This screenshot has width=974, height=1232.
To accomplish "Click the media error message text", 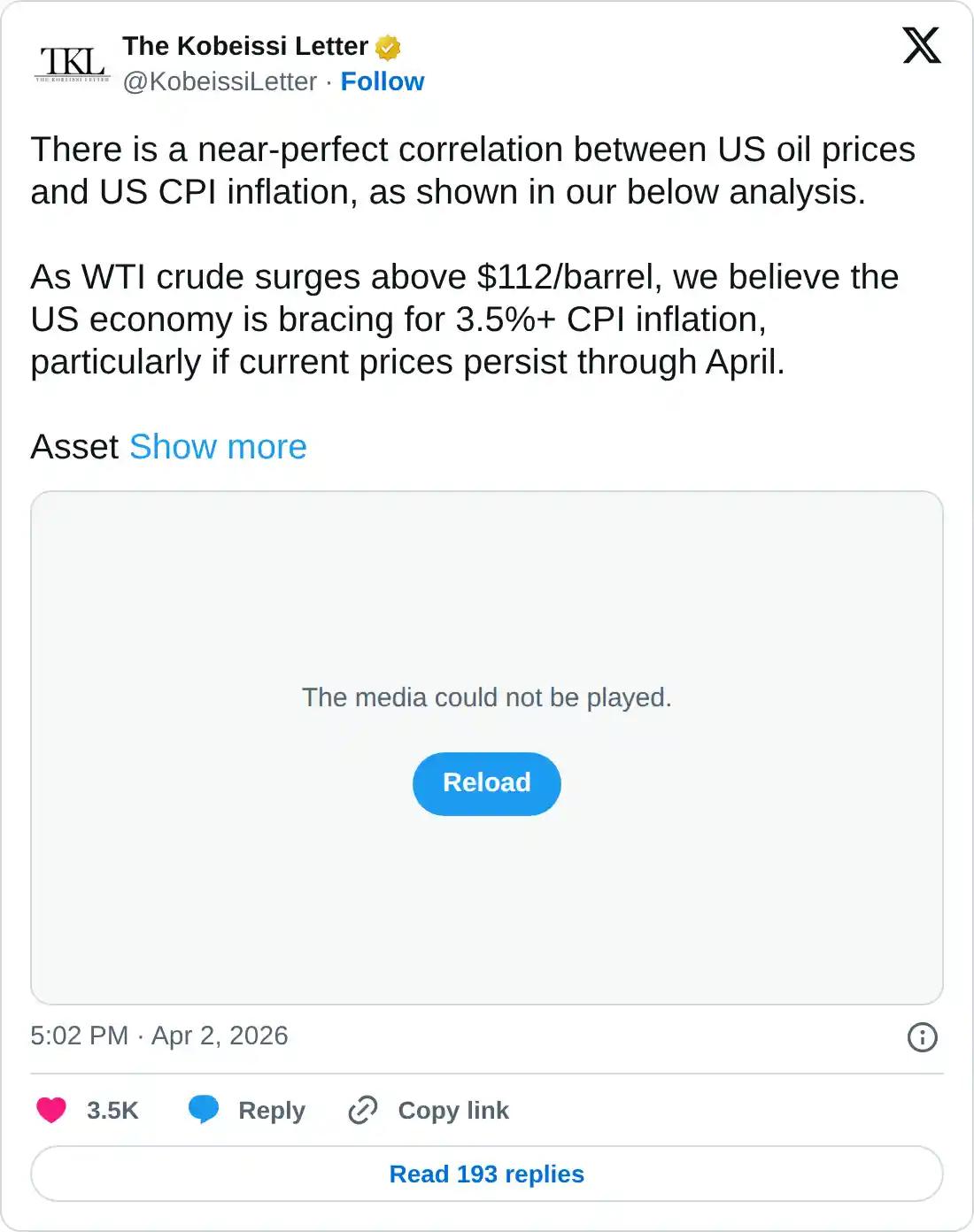I will tap(486, 697).
